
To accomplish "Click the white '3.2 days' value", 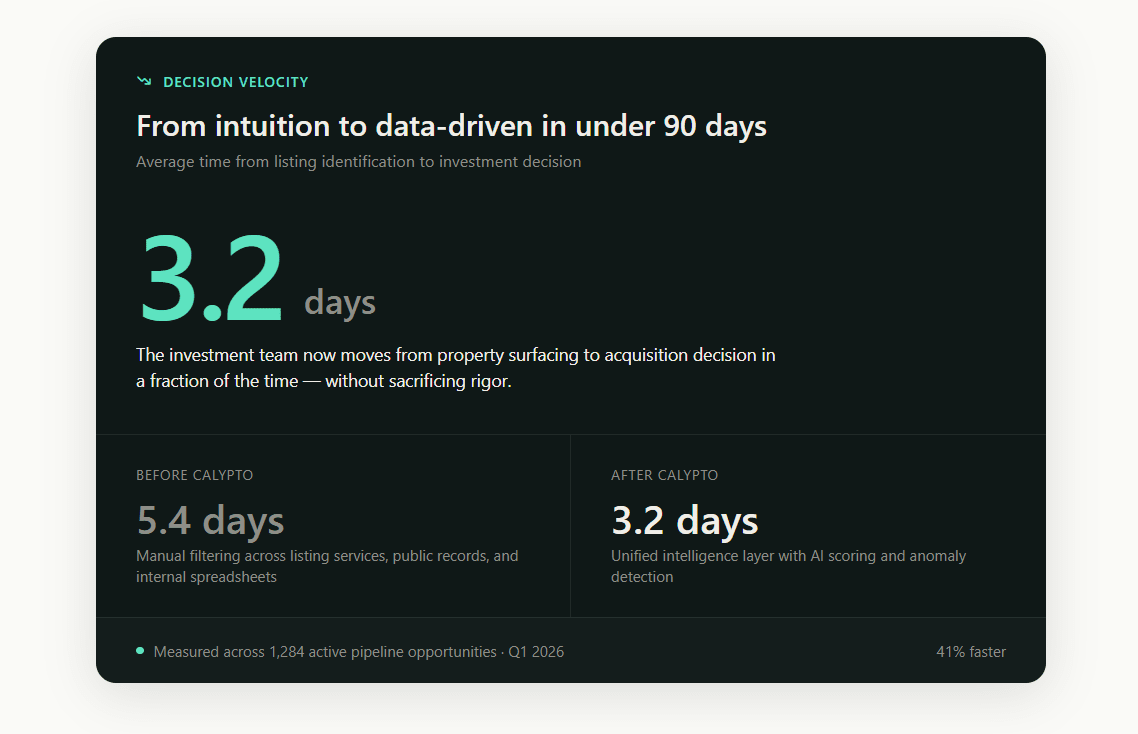I will [x=684, y=521].
